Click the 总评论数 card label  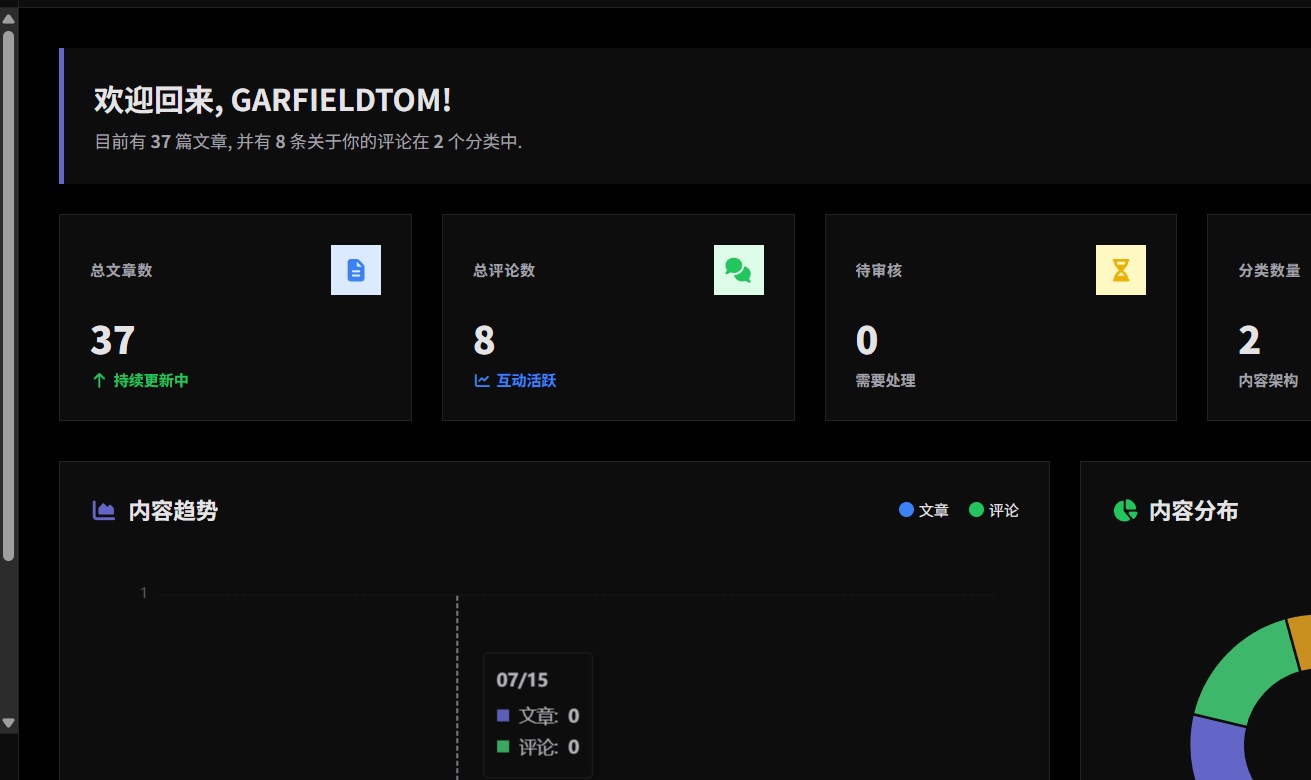[504, 270]
